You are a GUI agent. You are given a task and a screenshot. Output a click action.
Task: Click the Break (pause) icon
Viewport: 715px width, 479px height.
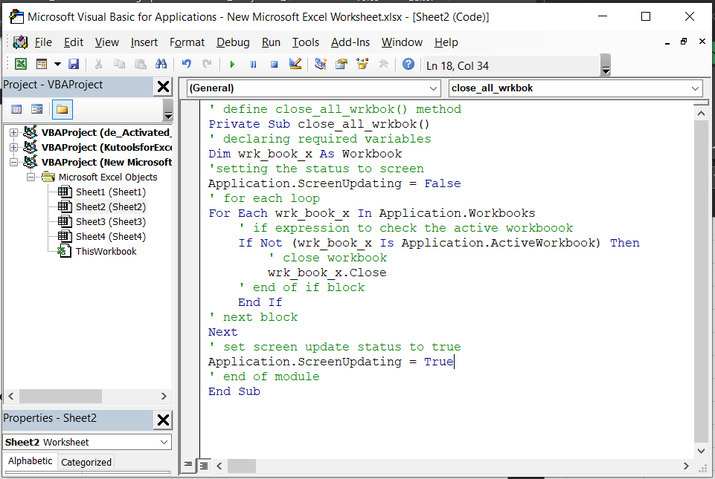[253, 64]
